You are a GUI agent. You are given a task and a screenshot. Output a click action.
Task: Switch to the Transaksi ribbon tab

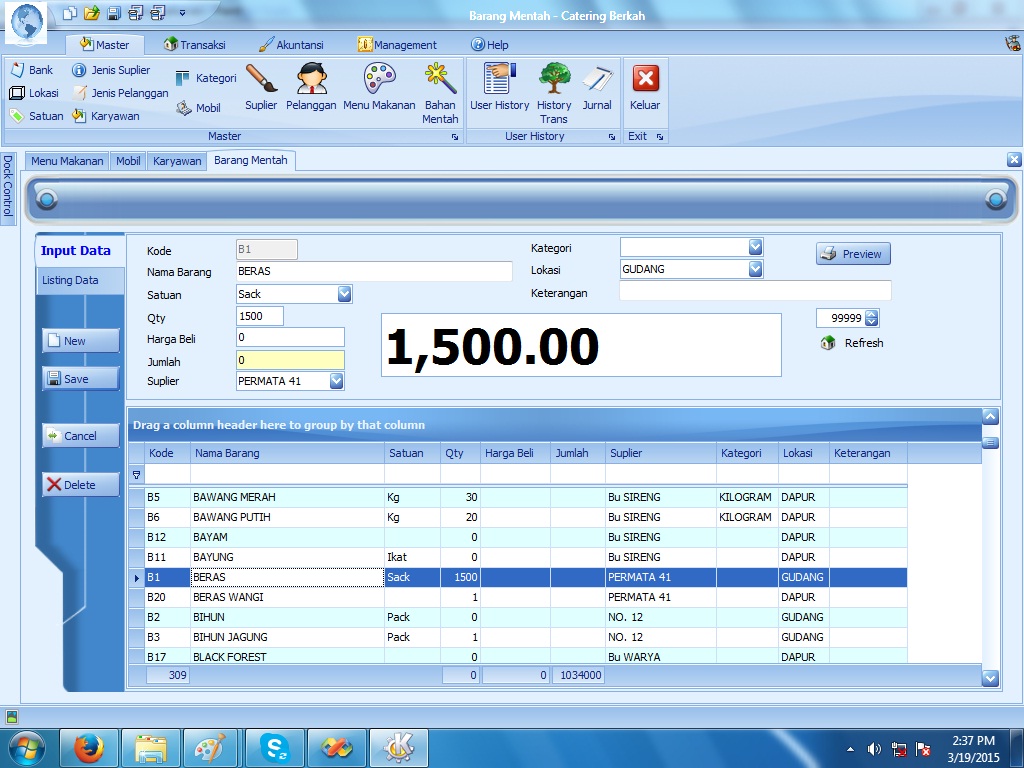coord(195,45)
